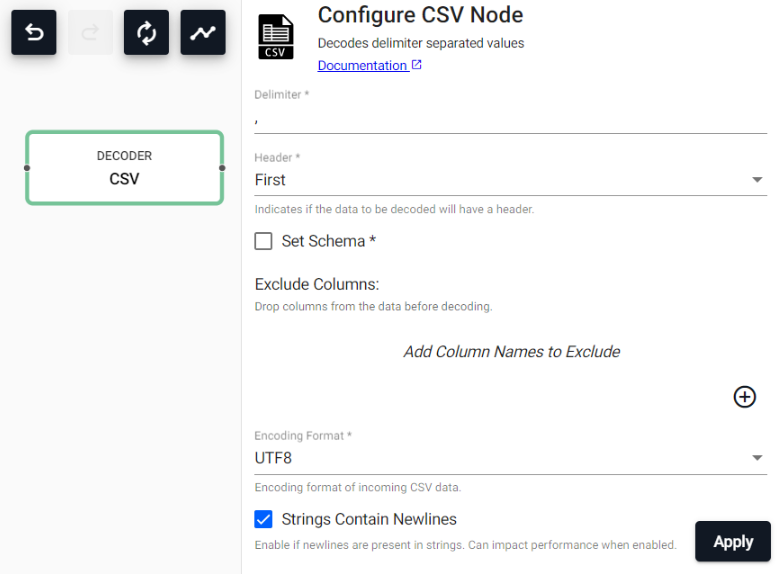Open the line chart toolbar button

click(203, 33)
